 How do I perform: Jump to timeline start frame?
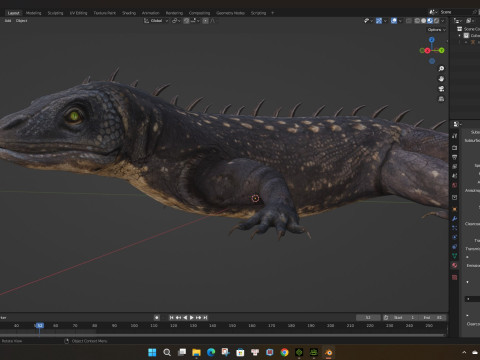point(171,318)
